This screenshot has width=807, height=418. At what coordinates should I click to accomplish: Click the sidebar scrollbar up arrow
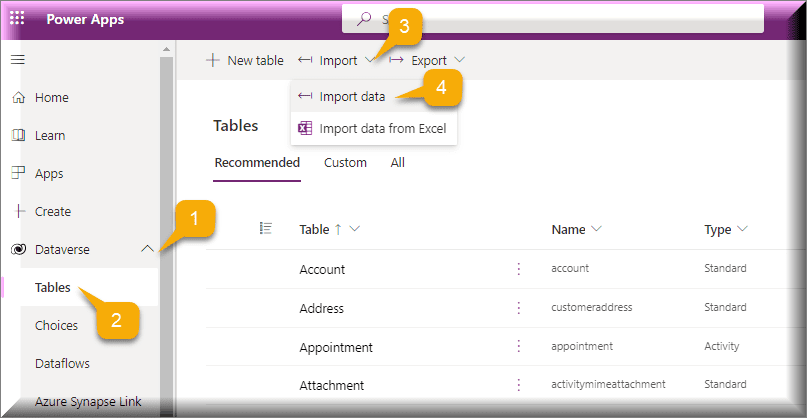click(x=166, y=49)
